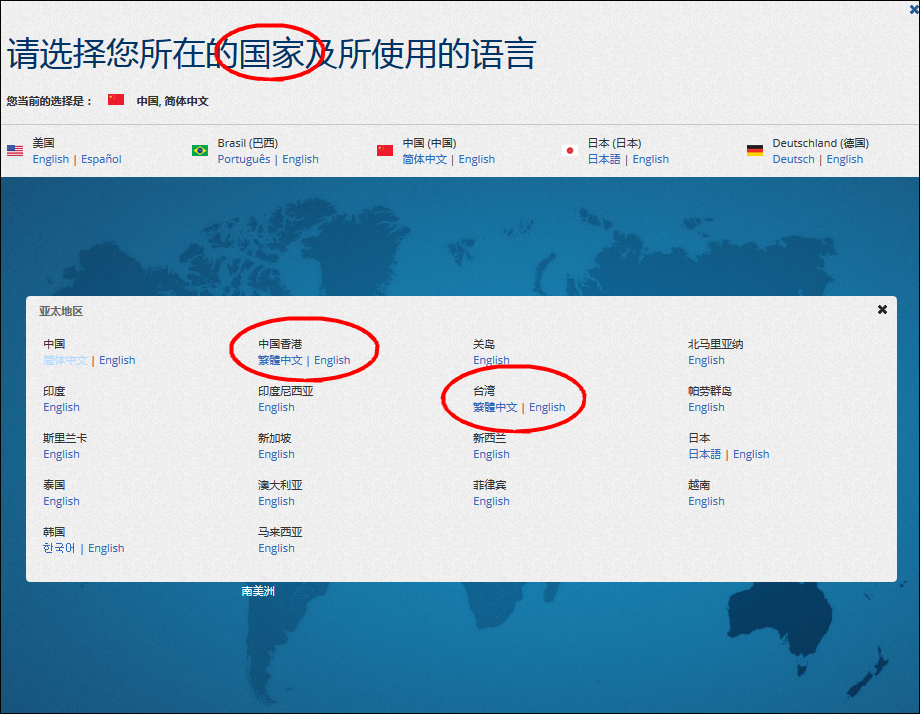This screenshot has width=920, height=714.
Task: Select Español under 美国
Action: (x=102, y=159)
